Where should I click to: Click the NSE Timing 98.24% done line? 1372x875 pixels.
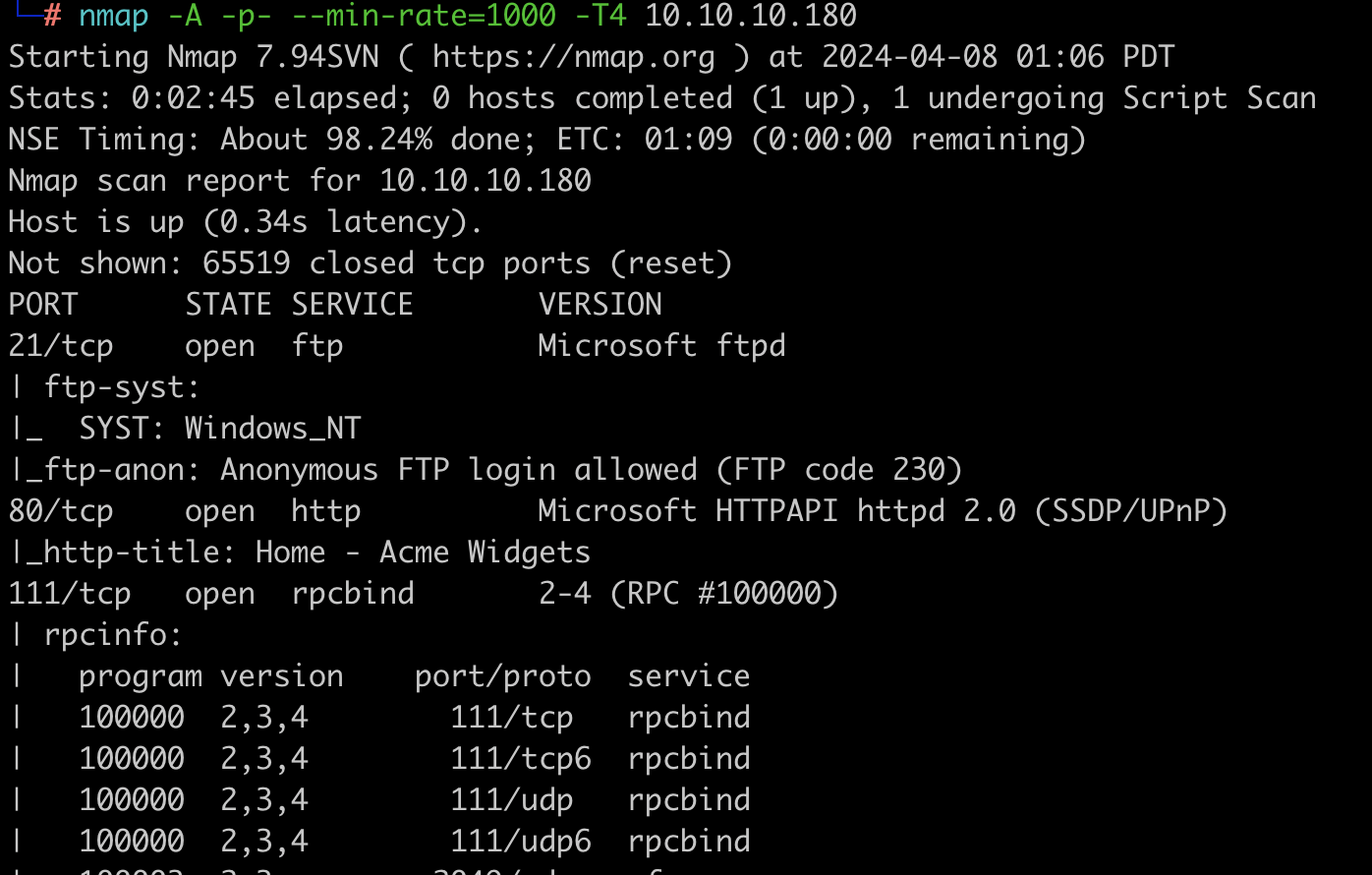tap(546, 140)
